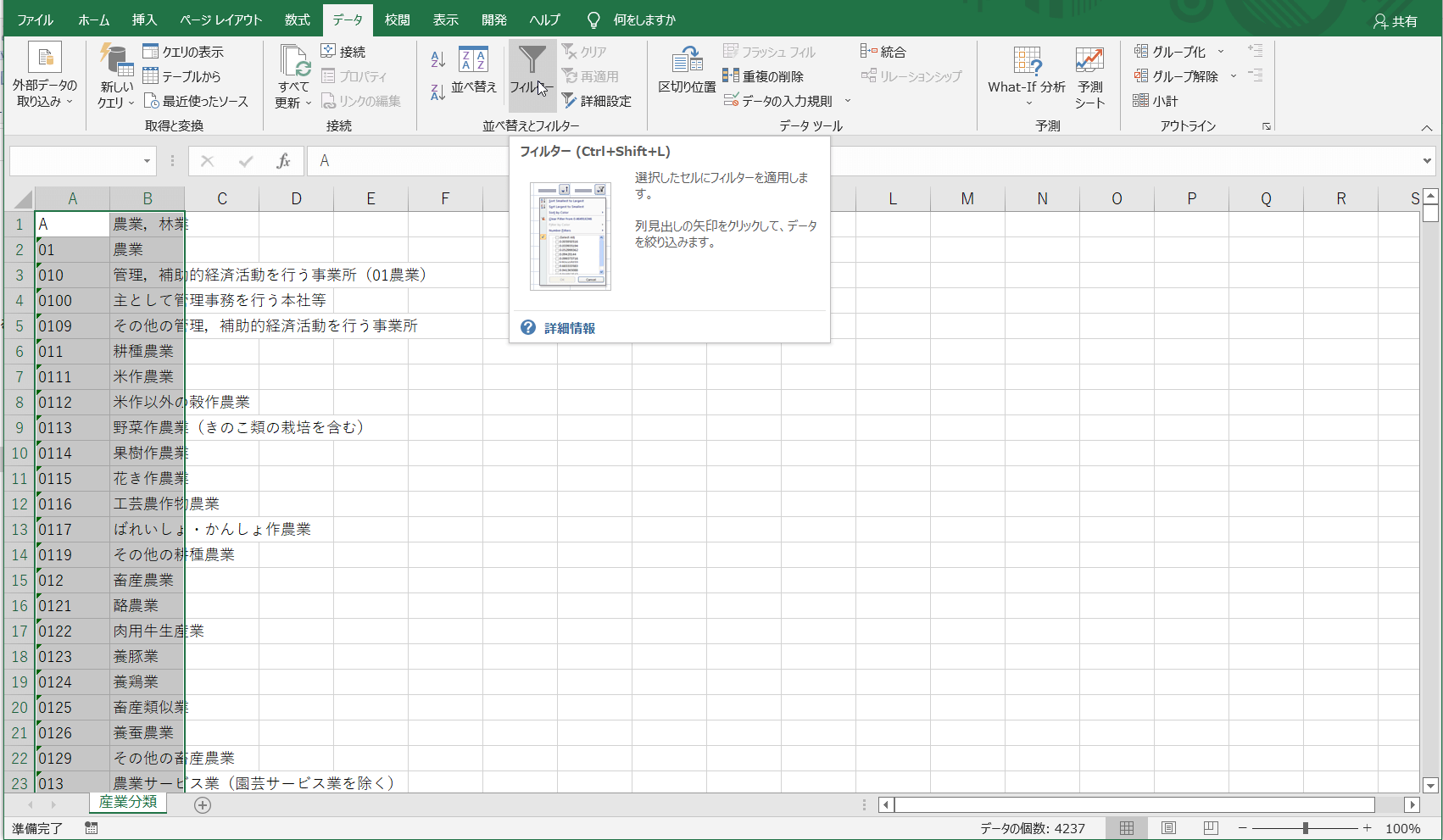This screenshot has height=840, width=1443.
Task: Click Relationships (リレーションシップ)
Action: [911, 76]
